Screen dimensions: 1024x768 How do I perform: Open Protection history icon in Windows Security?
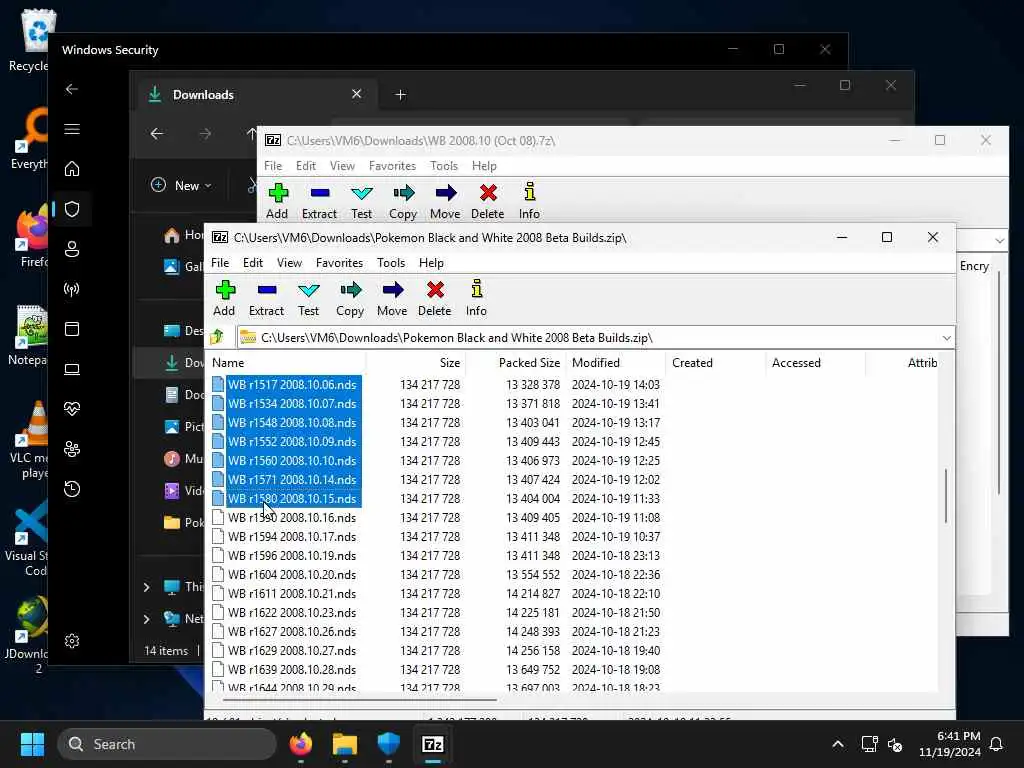click(x=72, y=488)
